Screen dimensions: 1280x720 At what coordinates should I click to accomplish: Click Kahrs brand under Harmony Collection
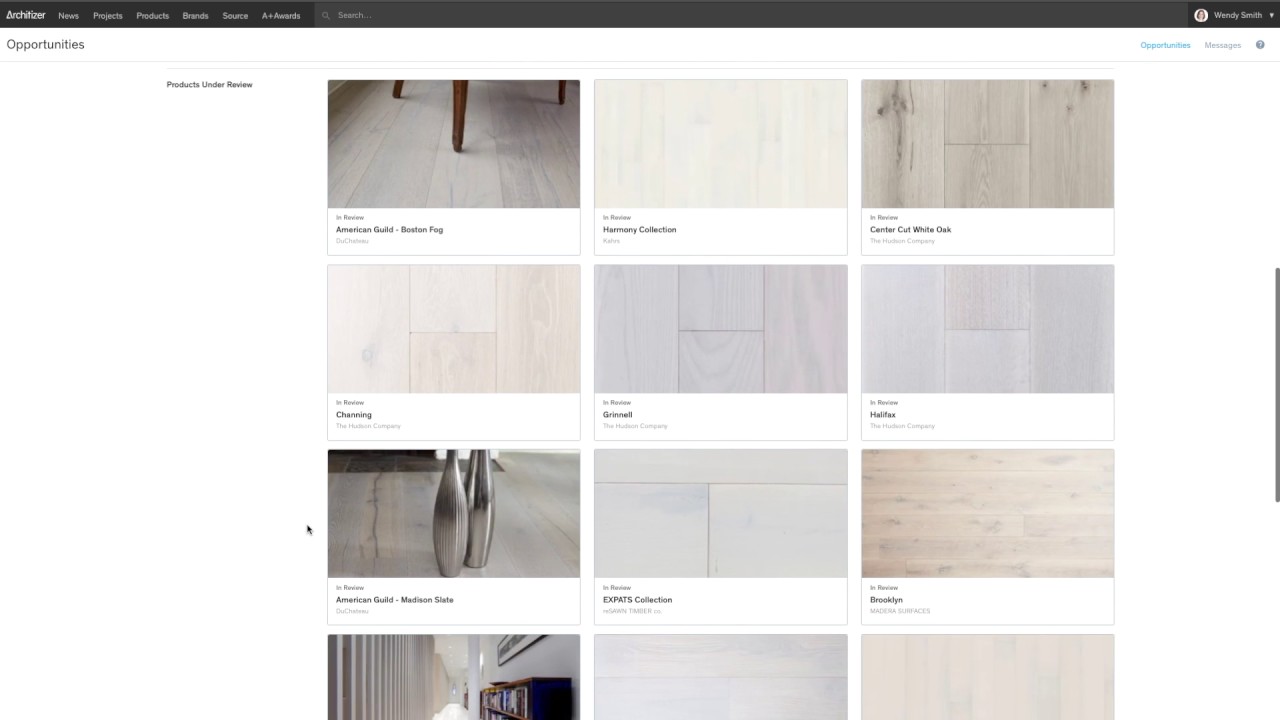[x=611, y=241]
